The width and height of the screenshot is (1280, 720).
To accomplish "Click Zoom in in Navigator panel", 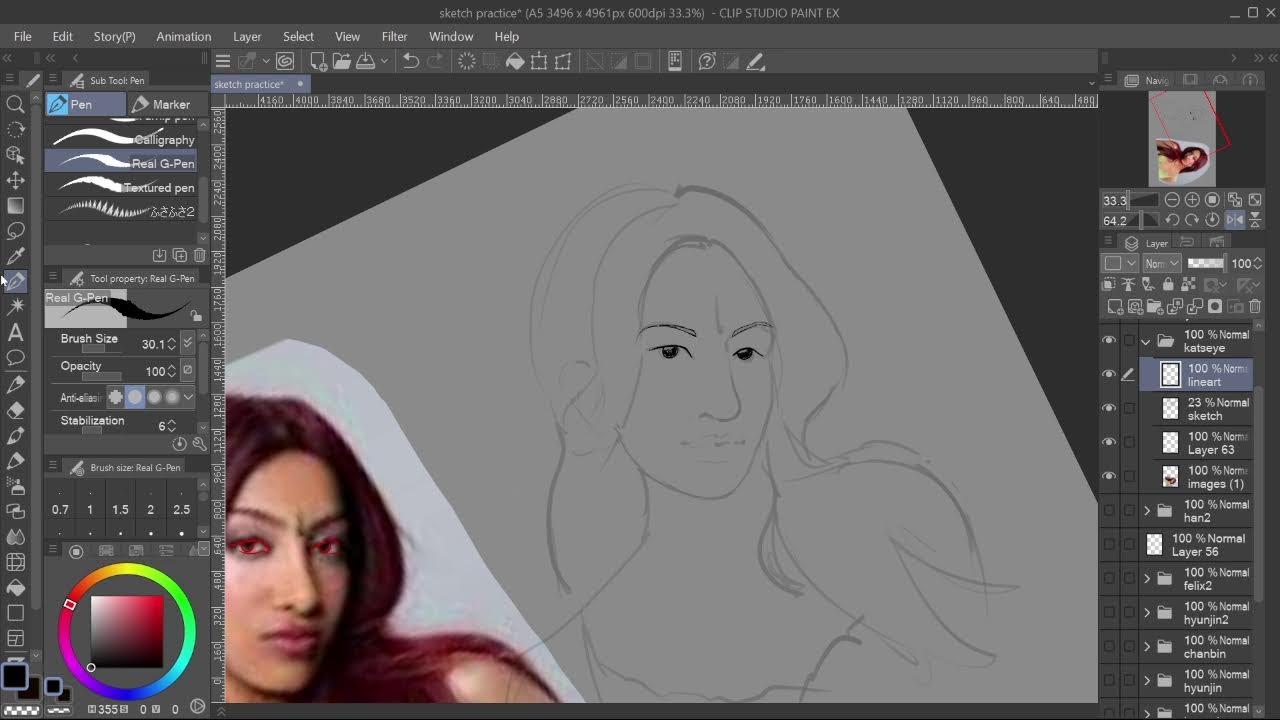I will (x=1192, y=200).
